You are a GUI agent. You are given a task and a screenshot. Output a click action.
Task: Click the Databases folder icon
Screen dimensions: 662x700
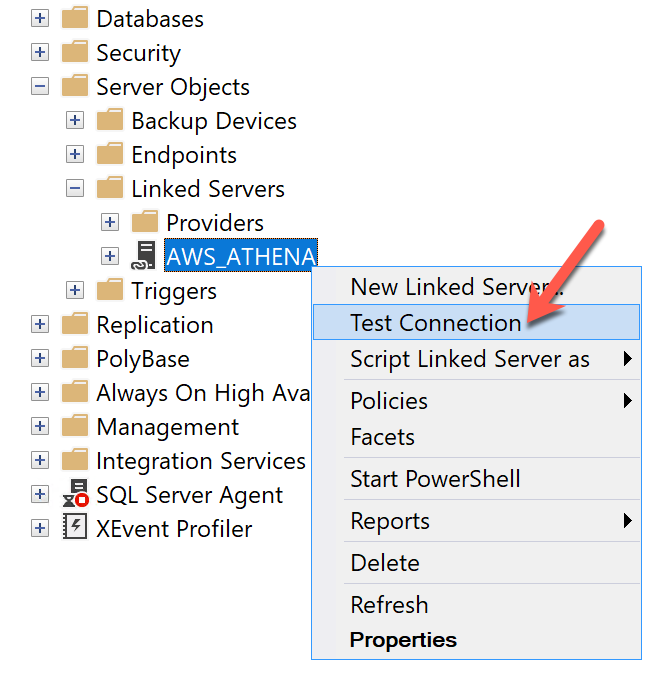click(75, 19)
